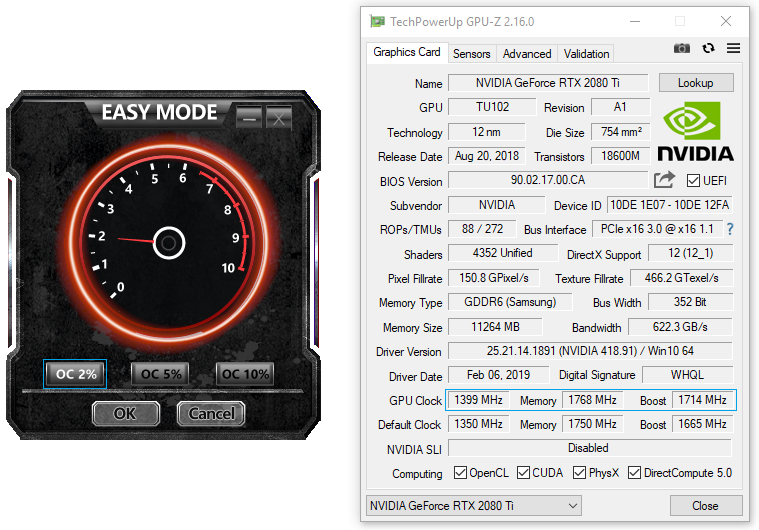Click Cancel in Easy Mode
This screenshot has width=759, height=530.
point(211,413)
